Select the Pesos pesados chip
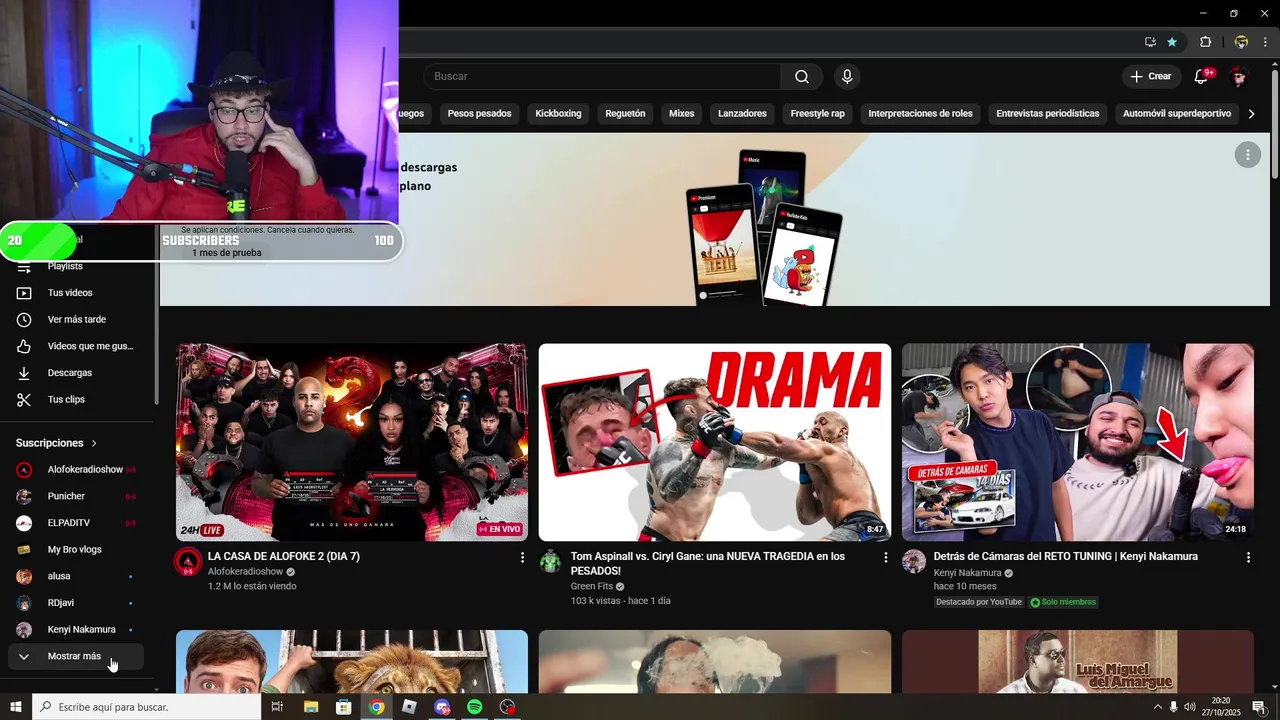Screen dimensions: 1280x720 (479, 113)
